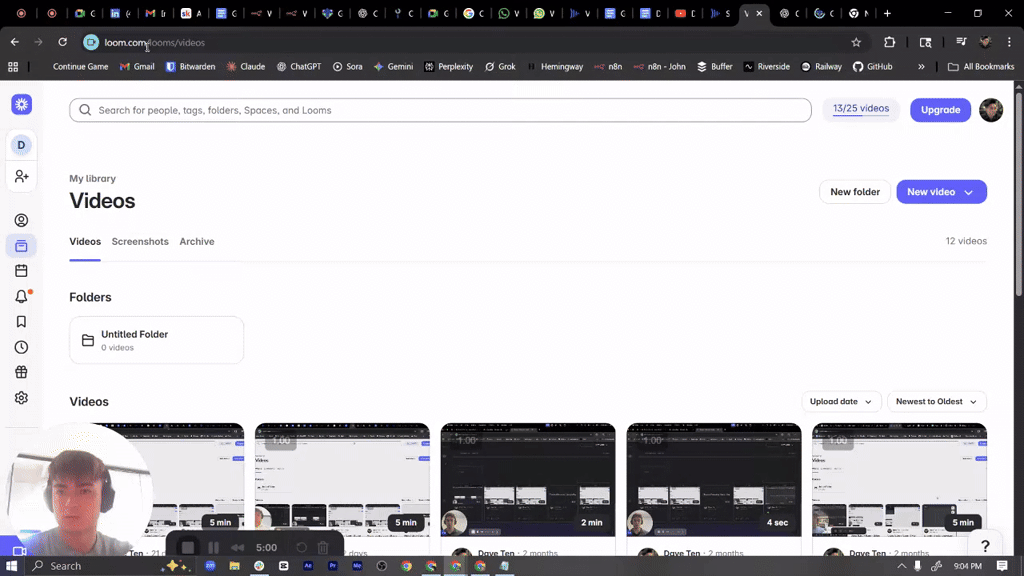Open watch history clock icon

(x=21, y=346)
